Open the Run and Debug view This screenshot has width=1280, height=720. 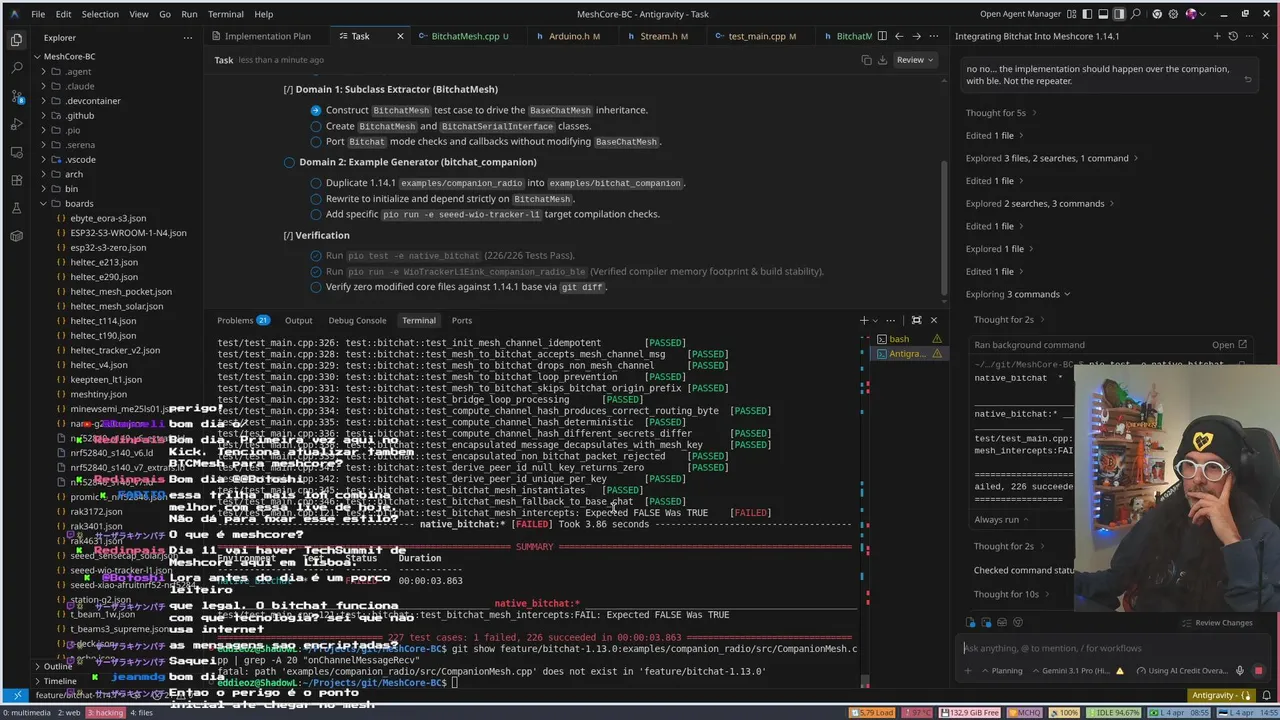(x=16, y=124)
